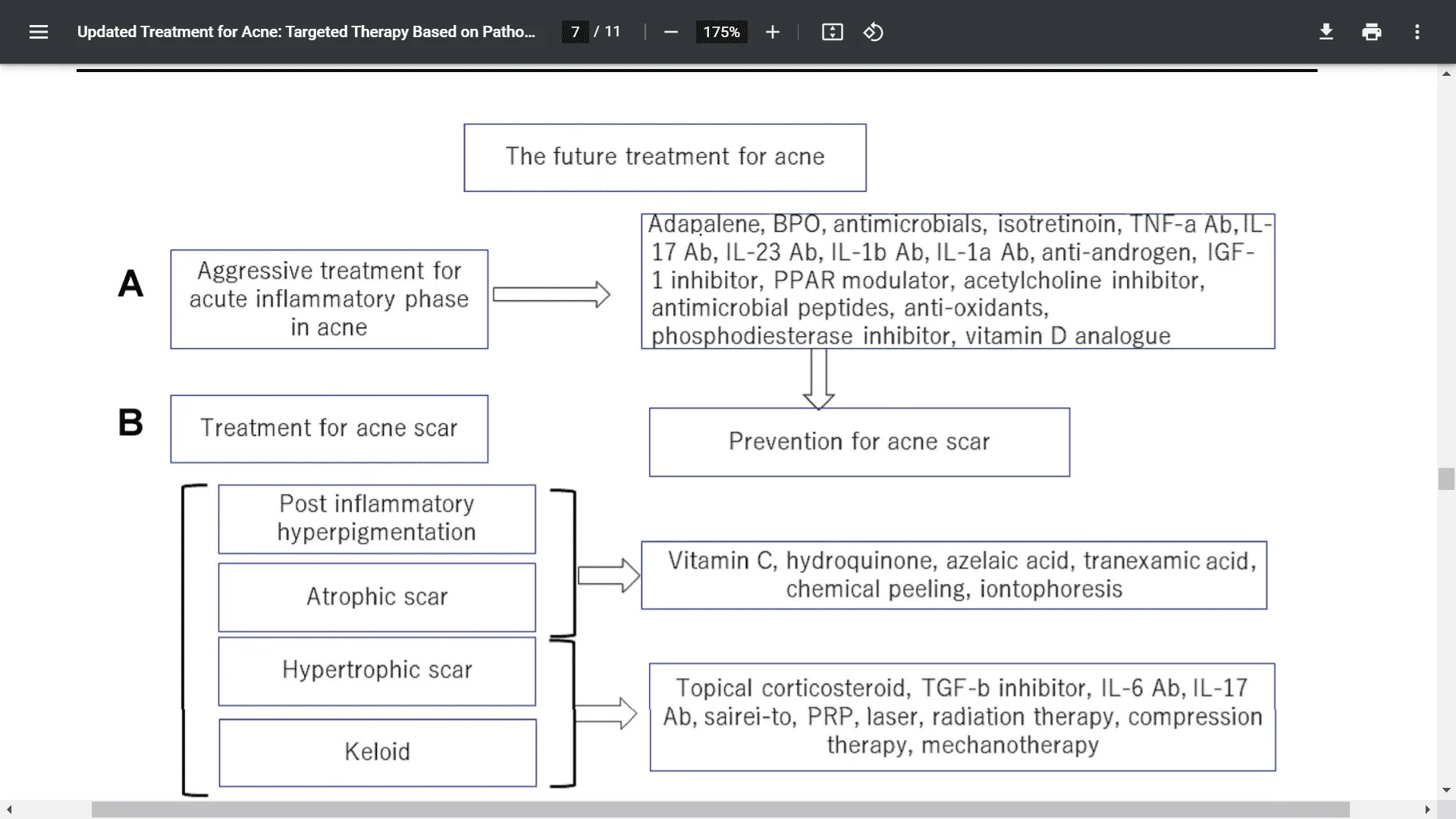The width and height of the screenshot is (1456, 819).
Task: Click the 'Prevention for acne scar' box
Action: [859, 442]
